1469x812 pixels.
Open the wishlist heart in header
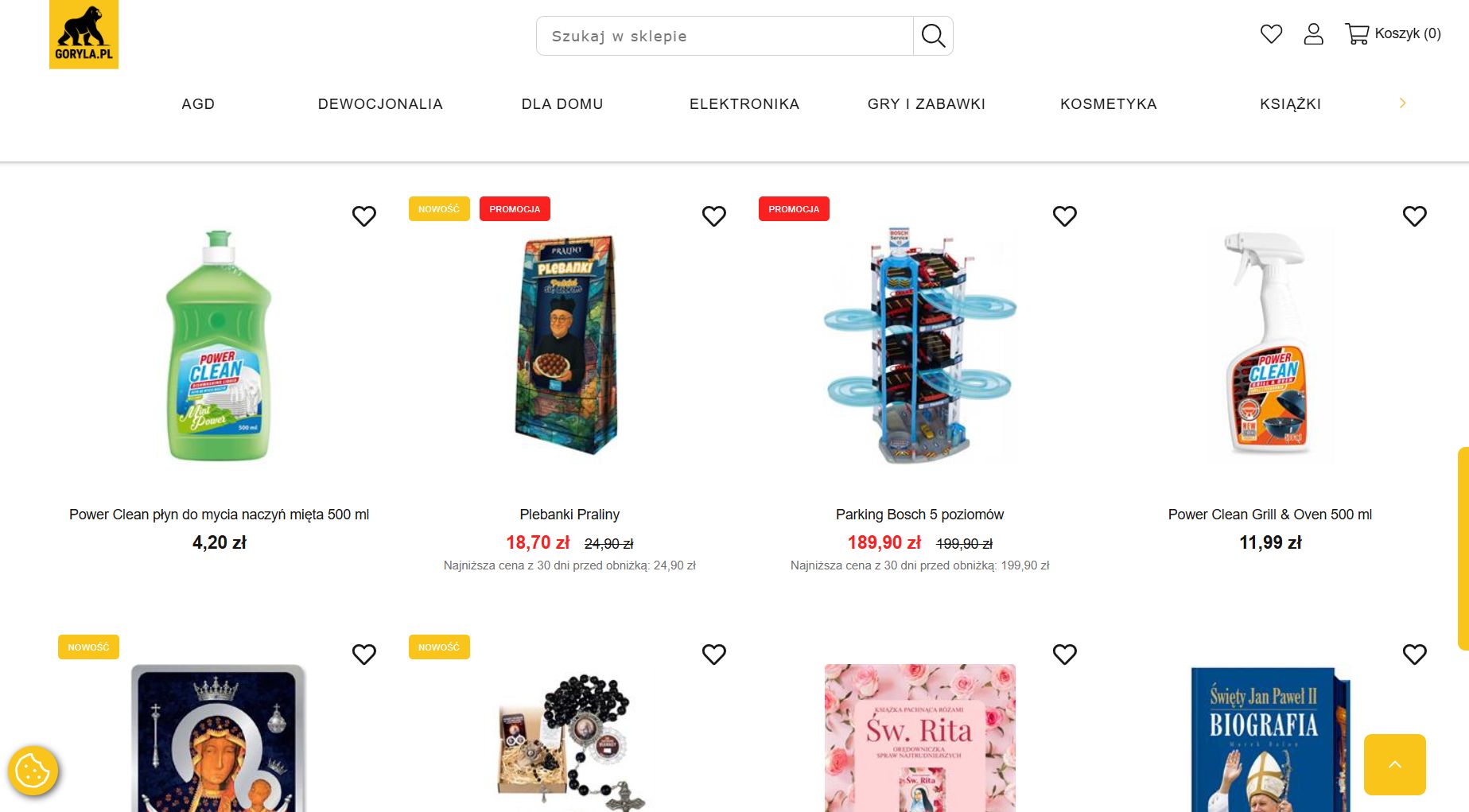[1271, 33]
